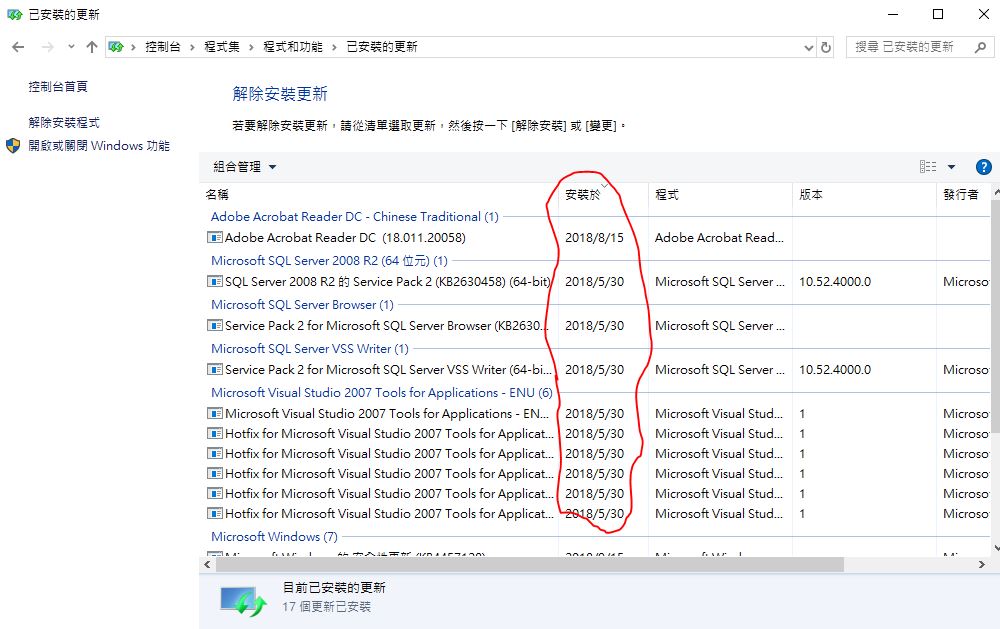The height and width of the screenshot is (629, 1000).
Task: Click the search magnifier icon
Action: pyautogui.click(x=980, y=47)
